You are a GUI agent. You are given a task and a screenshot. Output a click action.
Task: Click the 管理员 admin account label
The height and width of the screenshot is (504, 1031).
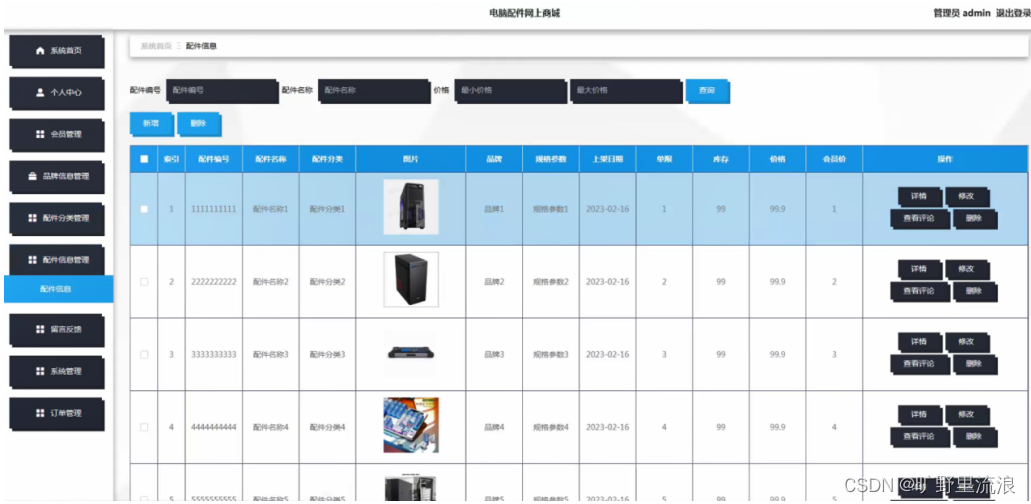(962, 13)
